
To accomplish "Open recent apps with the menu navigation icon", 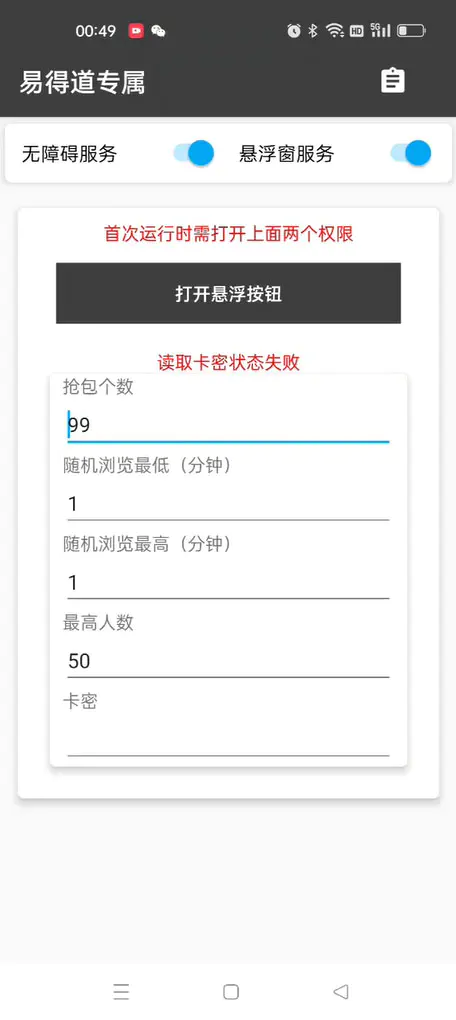I will coord(121,991).
